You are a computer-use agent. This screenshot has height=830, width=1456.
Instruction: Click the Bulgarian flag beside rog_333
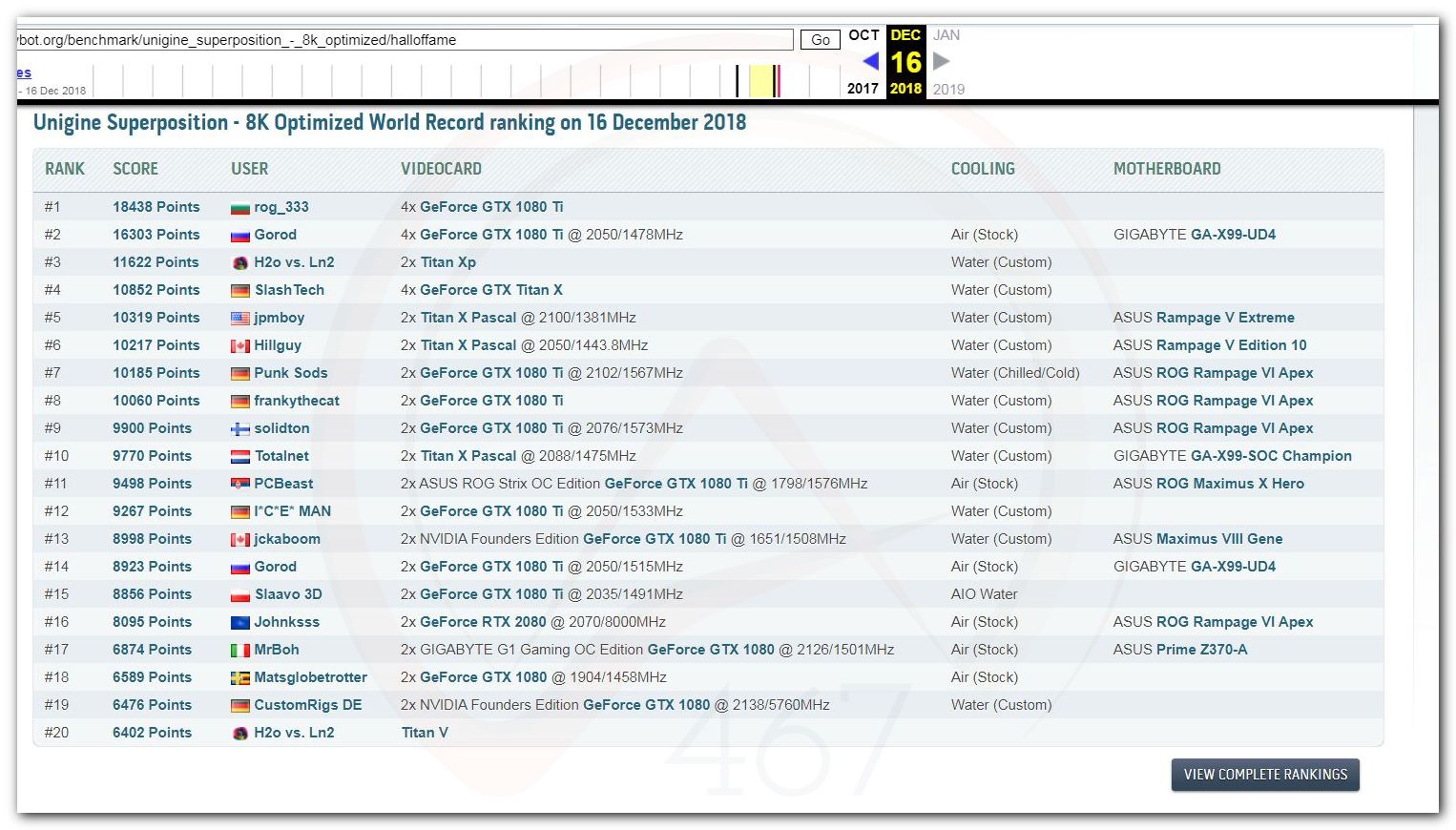pos(239,208)
